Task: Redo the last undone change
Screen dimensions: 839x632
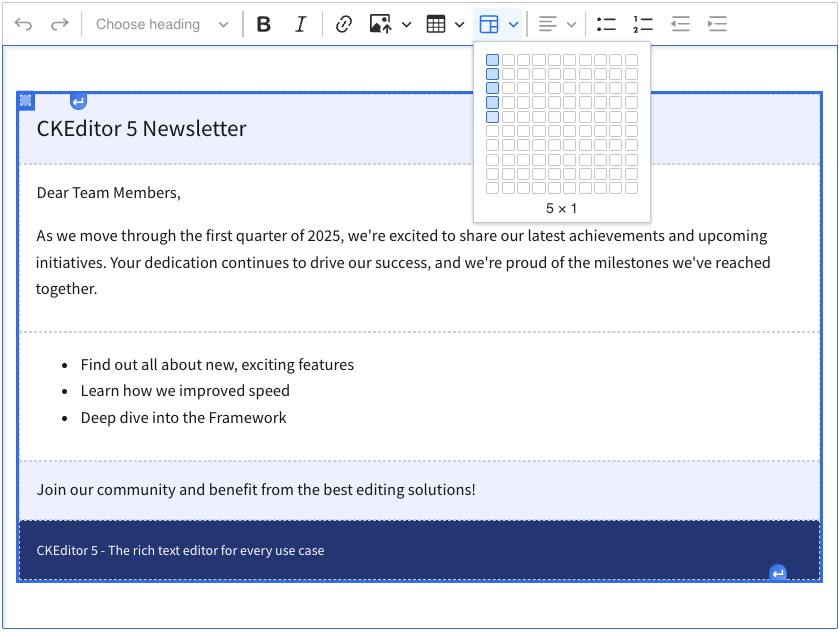Action: pyautogui.click(x=59, y=24)
